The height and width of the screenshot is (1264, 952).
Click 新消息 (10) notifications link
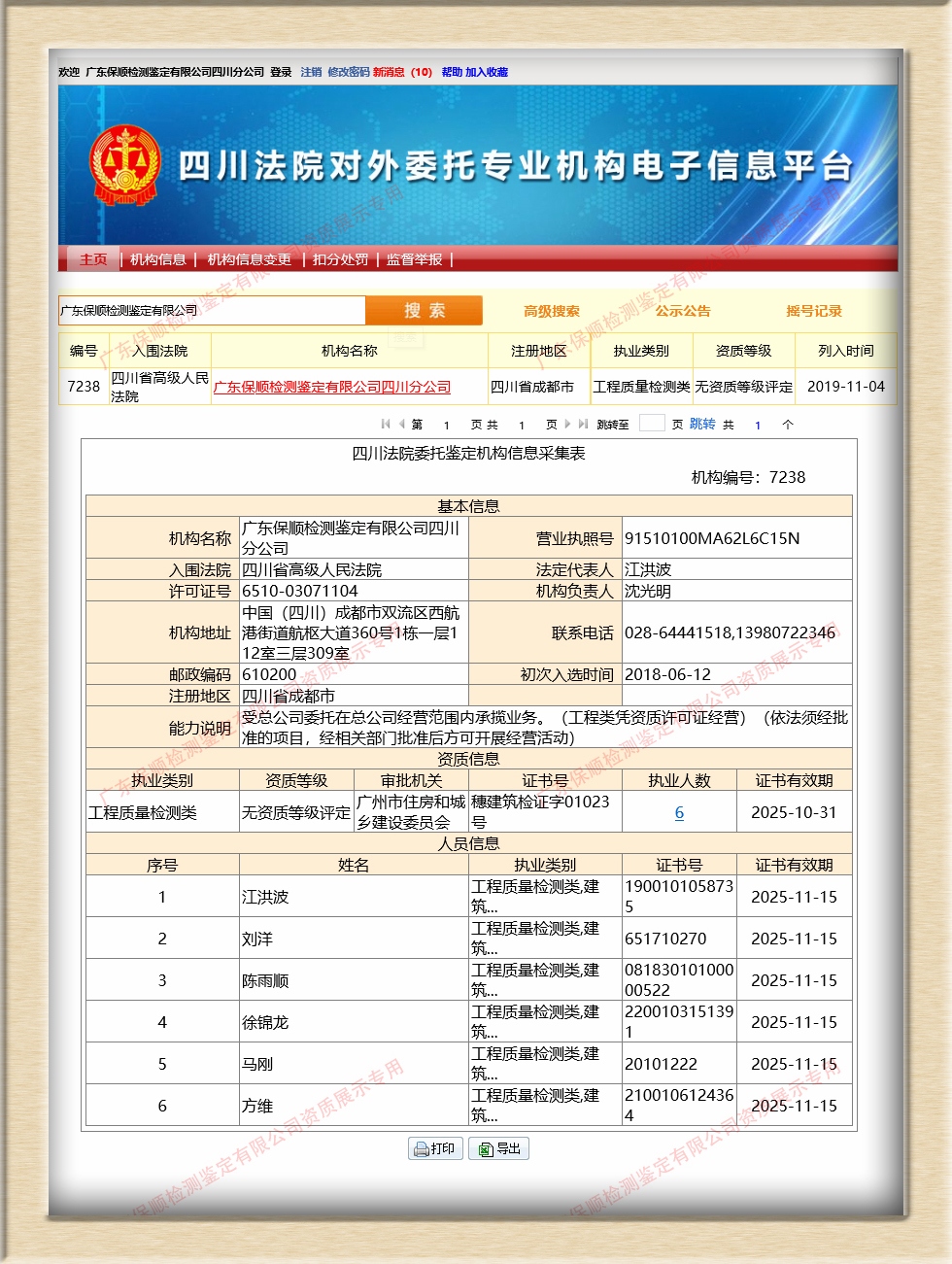point(402,72)
